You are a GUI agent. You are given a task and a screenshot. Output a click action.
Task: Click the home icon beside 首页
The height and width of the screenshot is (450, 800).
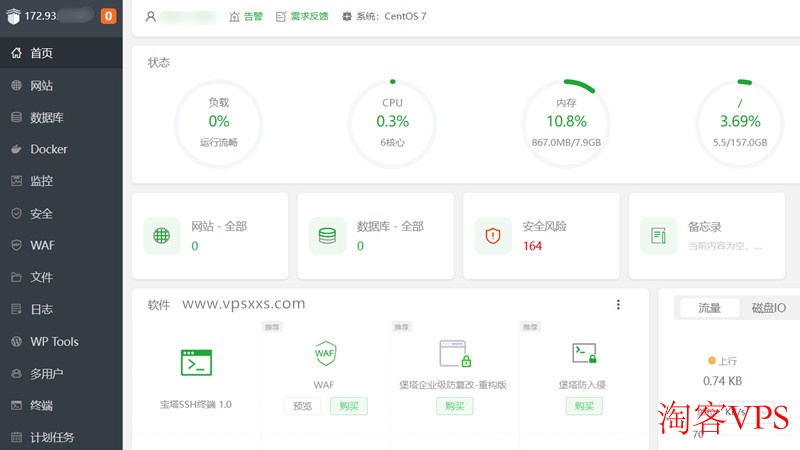16,53
